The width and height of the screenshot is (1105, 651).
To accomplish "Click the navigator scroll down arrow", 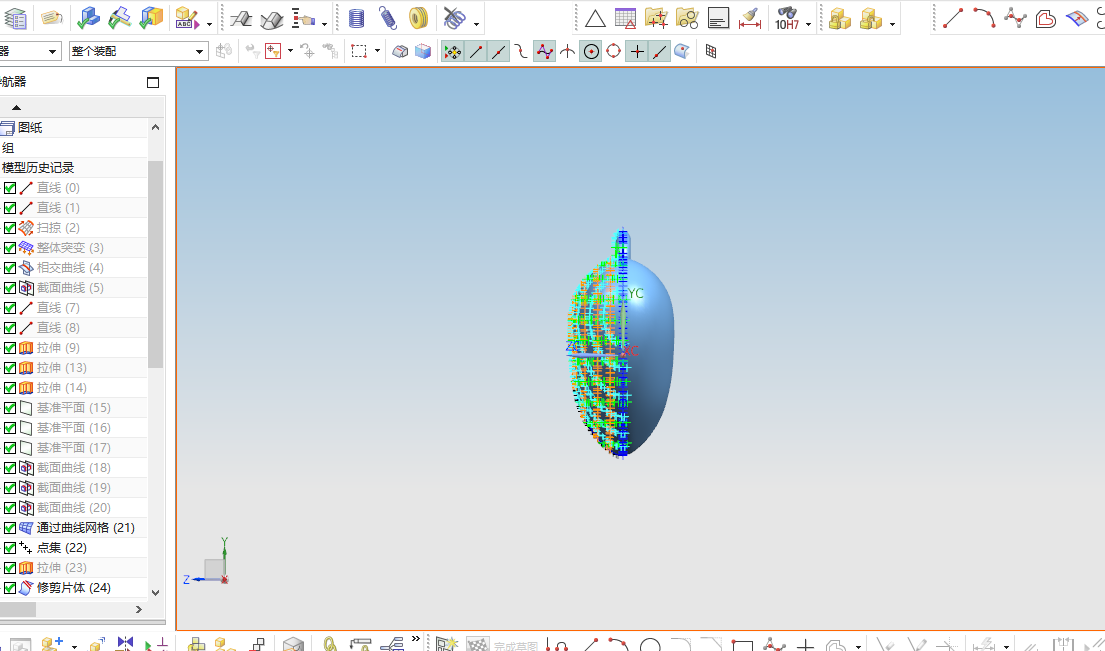I will [x=156, y=593].
